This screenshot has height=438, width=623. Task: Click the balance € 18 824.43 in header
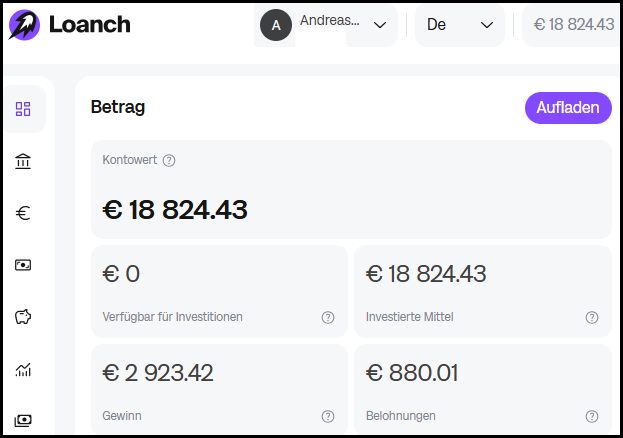pyautogui.click(x=573, y=25)
